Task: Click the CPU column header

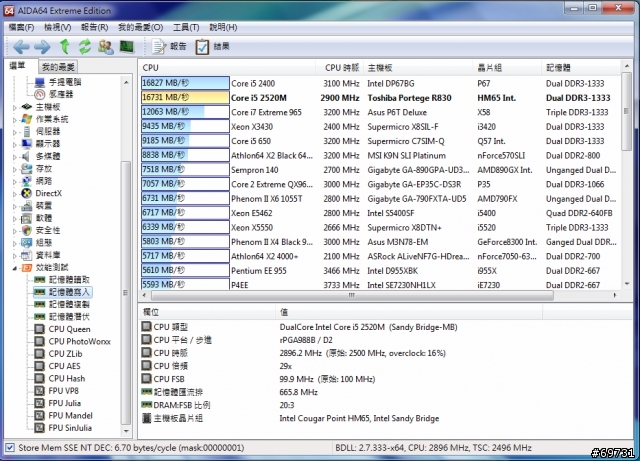Action: click(x=228, y=68)
